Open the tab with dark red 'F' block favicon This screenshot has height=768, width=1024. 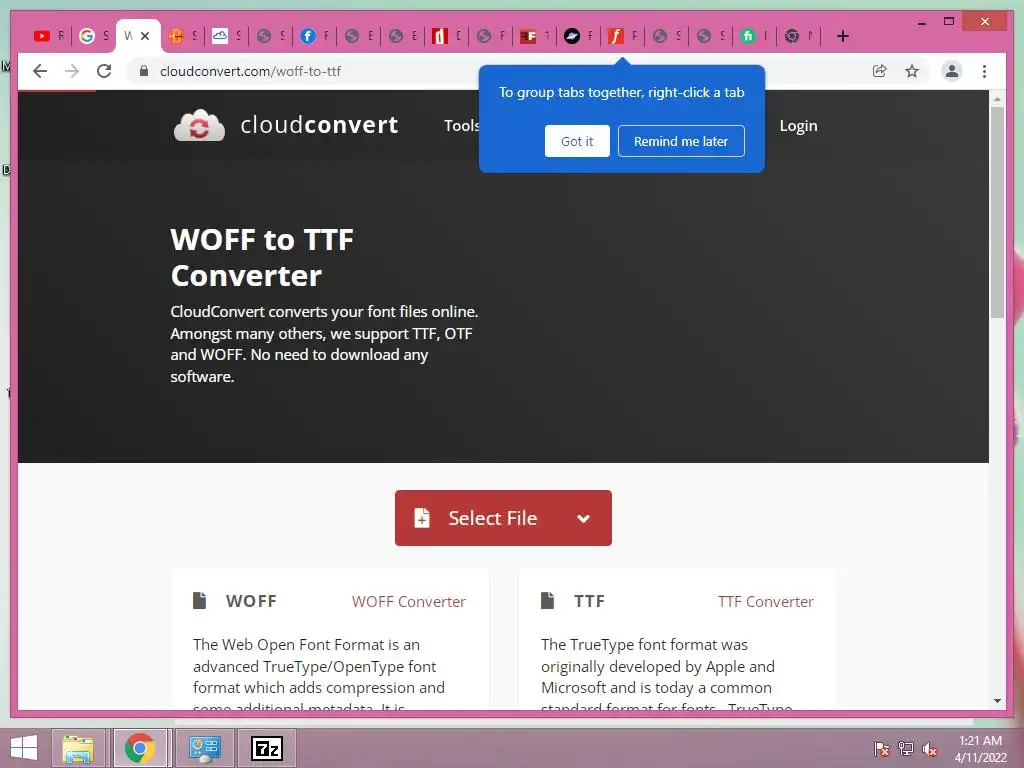click(x=534, y=36)
